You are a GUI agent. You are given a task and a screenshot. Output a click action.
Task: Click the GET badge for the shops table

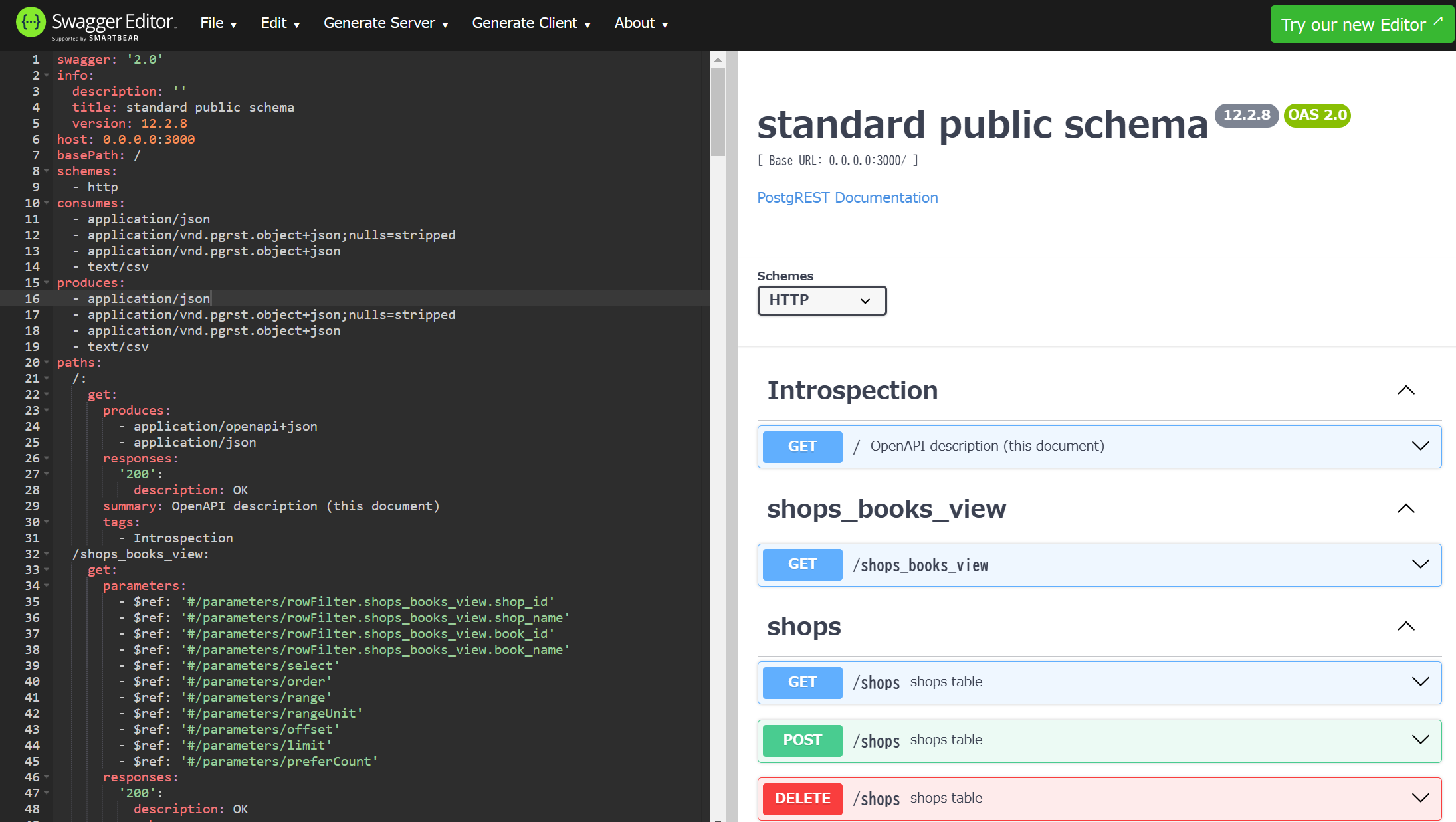(801, 682)
